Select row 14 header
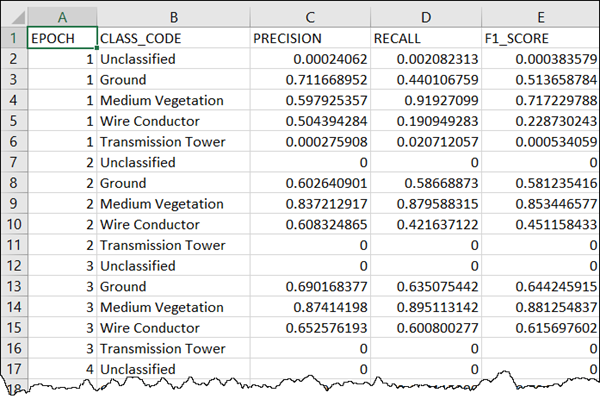Viewport: 600px width, 399px height. click(x=14, y=307)
